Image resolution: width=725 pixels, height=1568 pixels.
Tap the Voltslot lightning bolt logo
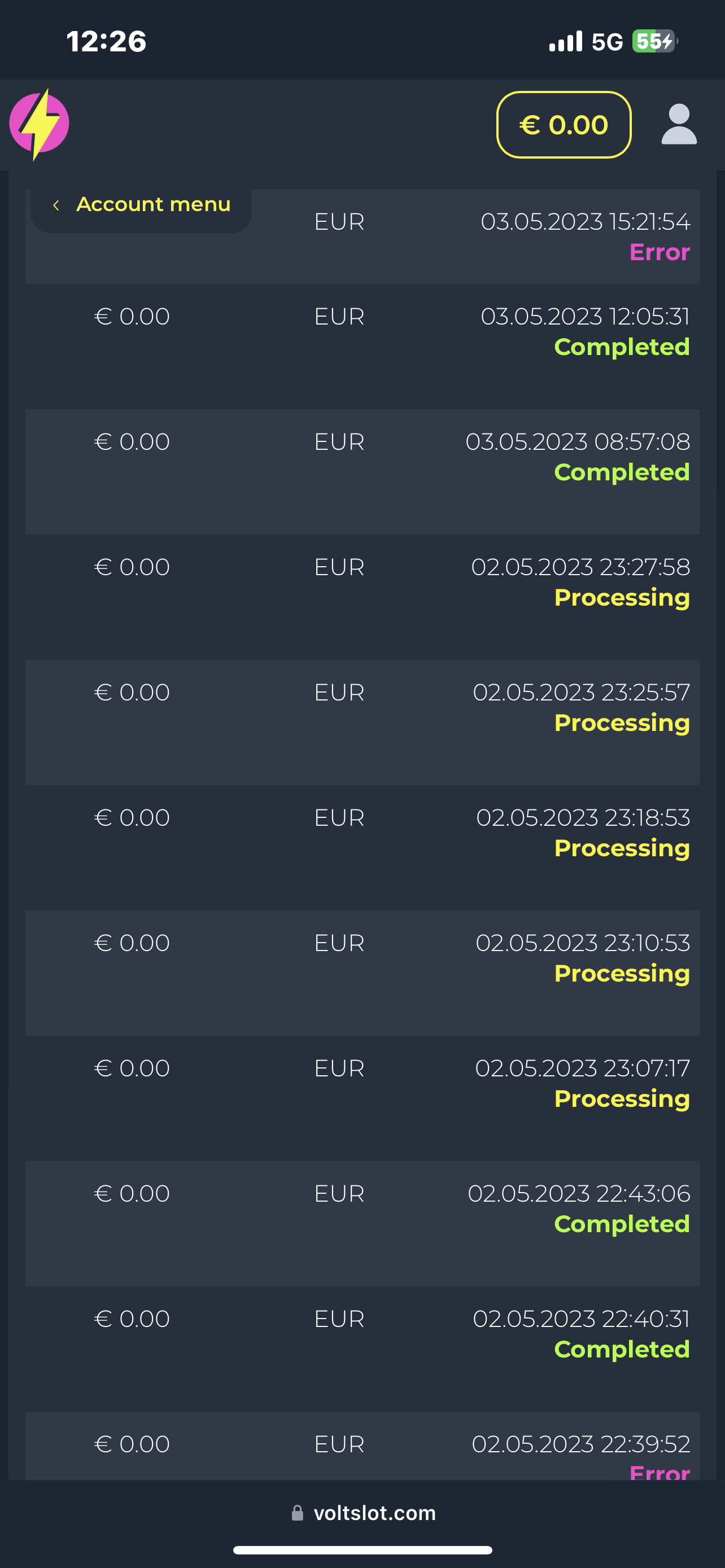pos(40,124)
